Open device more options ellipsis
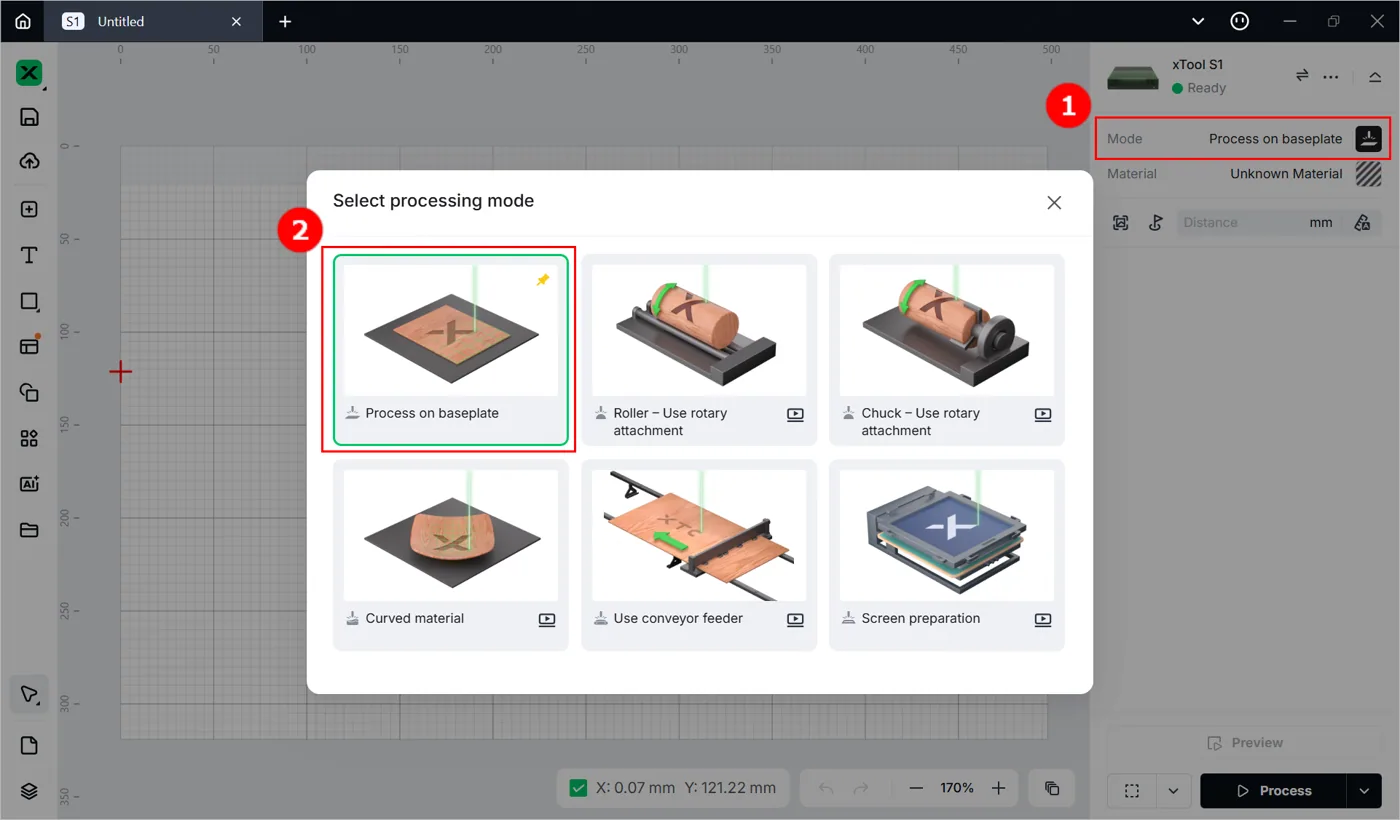Screen dimensions: 1400x820 coord(1331,76)
